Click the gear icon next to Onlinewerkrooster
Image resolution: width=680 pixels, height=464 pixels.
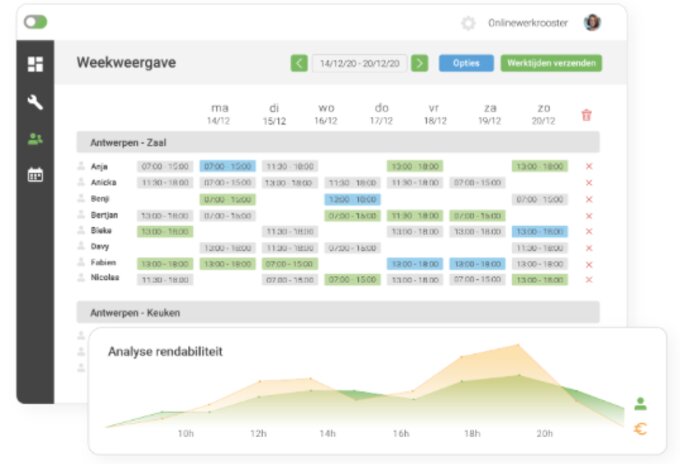coord(468,23)
